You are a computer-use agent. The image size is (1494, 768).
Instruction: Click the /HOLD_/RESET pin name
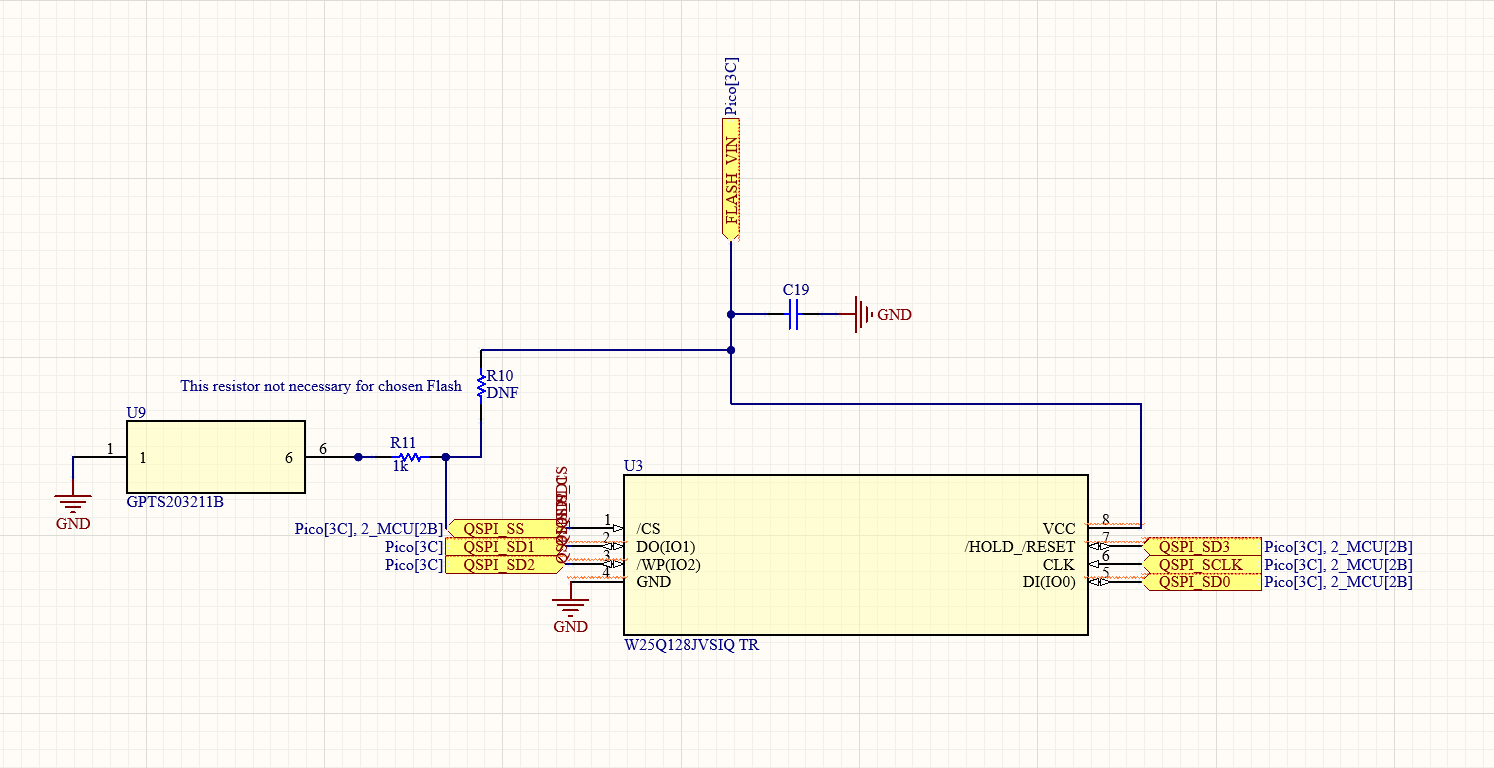[x=1020, y=547]
